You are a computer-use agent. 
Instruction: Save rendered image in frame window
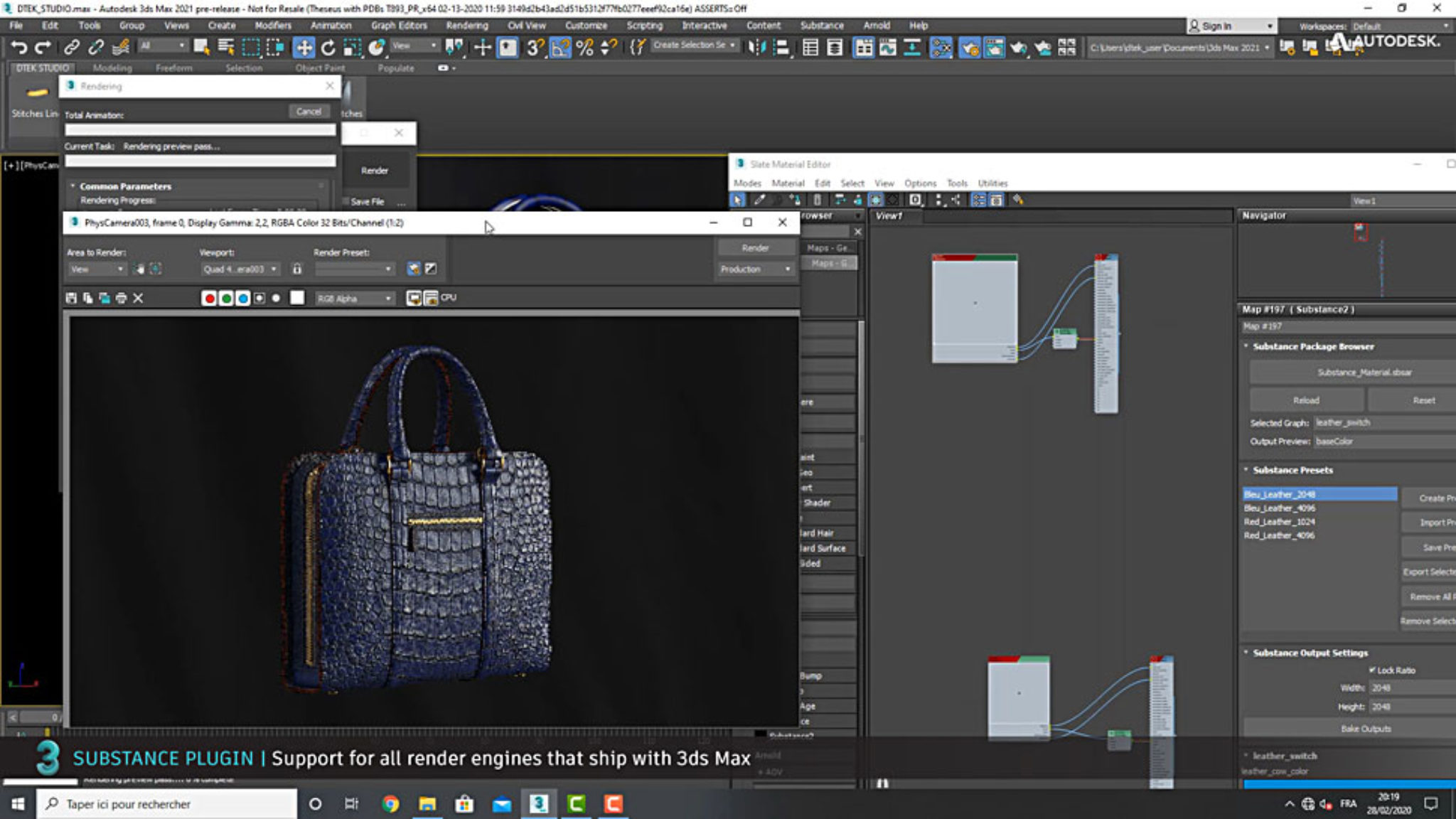coord(71,298)
